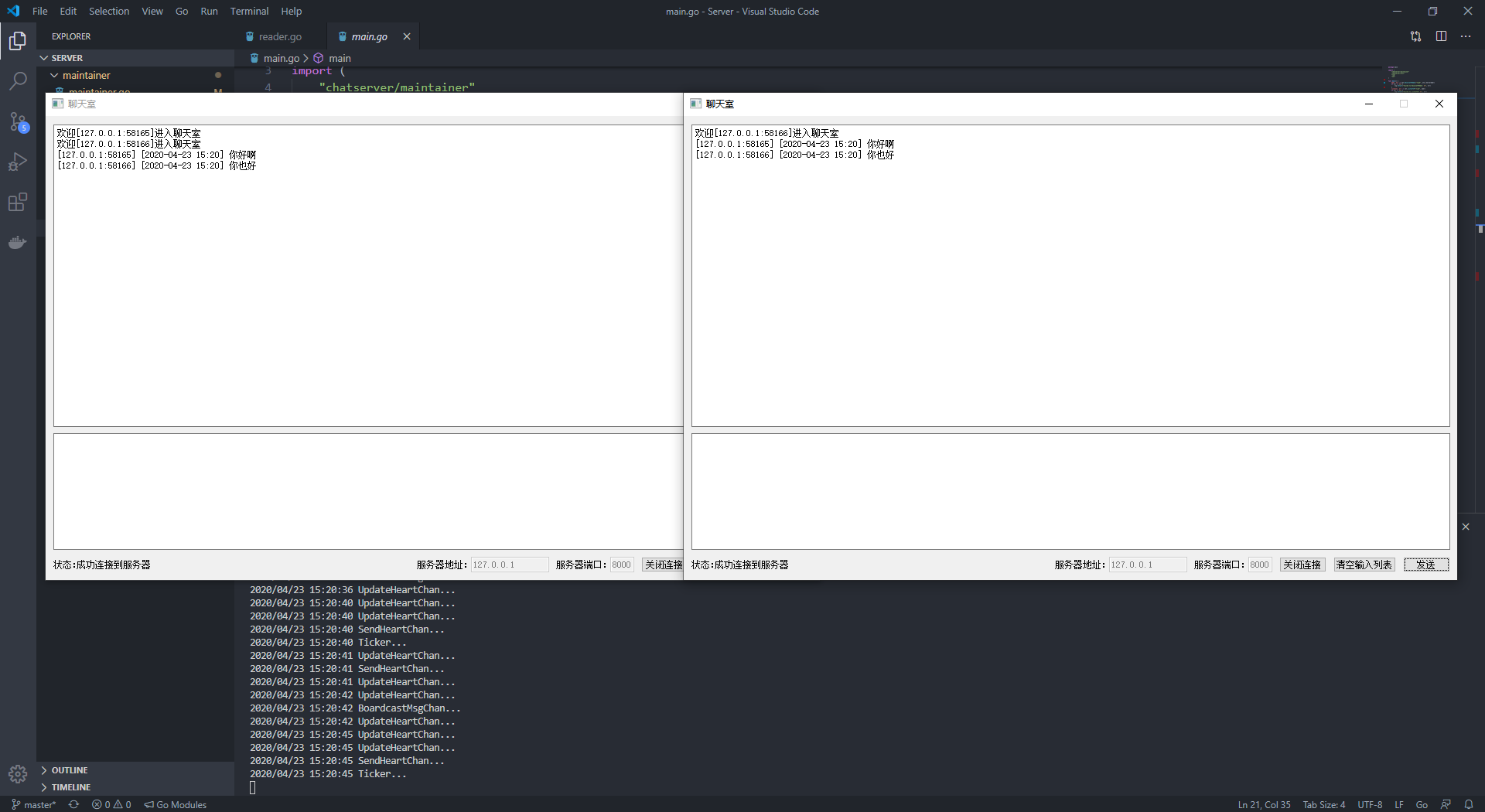1485x812 pixels.
Task: Click the Synchronize Changes icon in status bar
Action: click(x=74, y=804)
